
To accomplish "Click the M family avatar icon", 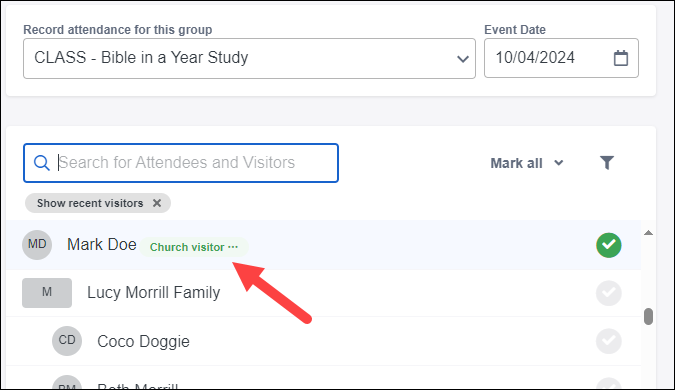I will (x=47, y=293).
